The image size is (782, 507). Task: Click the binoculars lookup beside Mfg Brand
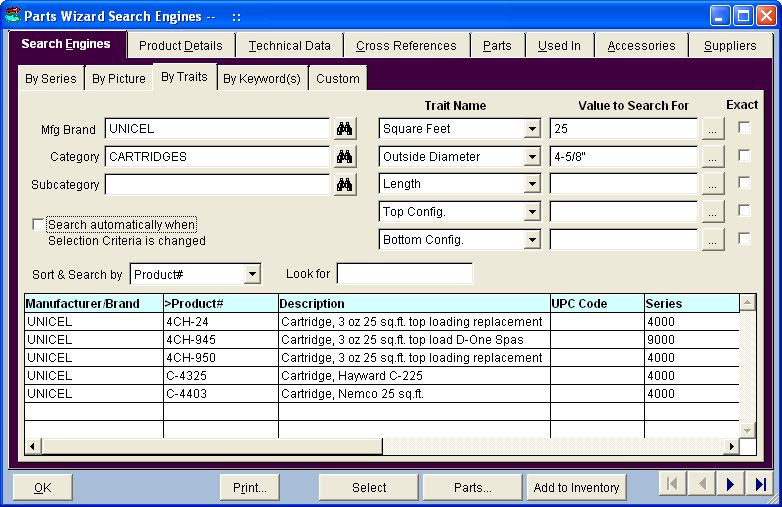(x=344, y=129)
